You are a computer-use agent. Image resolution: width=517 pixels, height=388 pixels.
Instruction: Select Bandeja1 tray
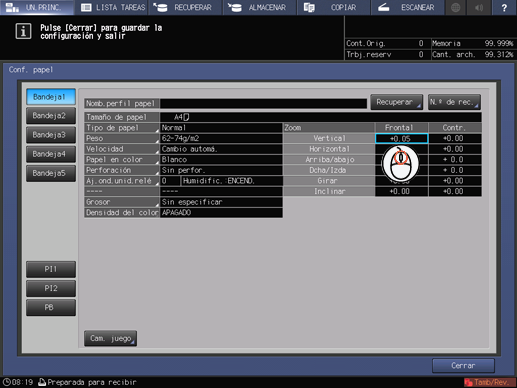click(51, 97)
